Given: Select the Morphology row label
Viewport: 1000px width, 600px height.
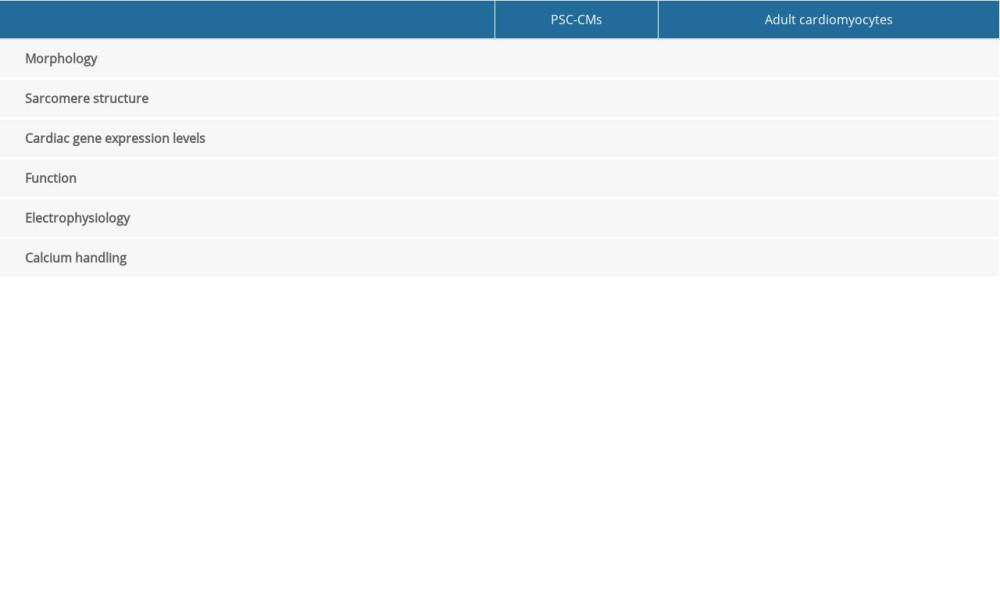Looking at the screenshot, I should (61, 59).
